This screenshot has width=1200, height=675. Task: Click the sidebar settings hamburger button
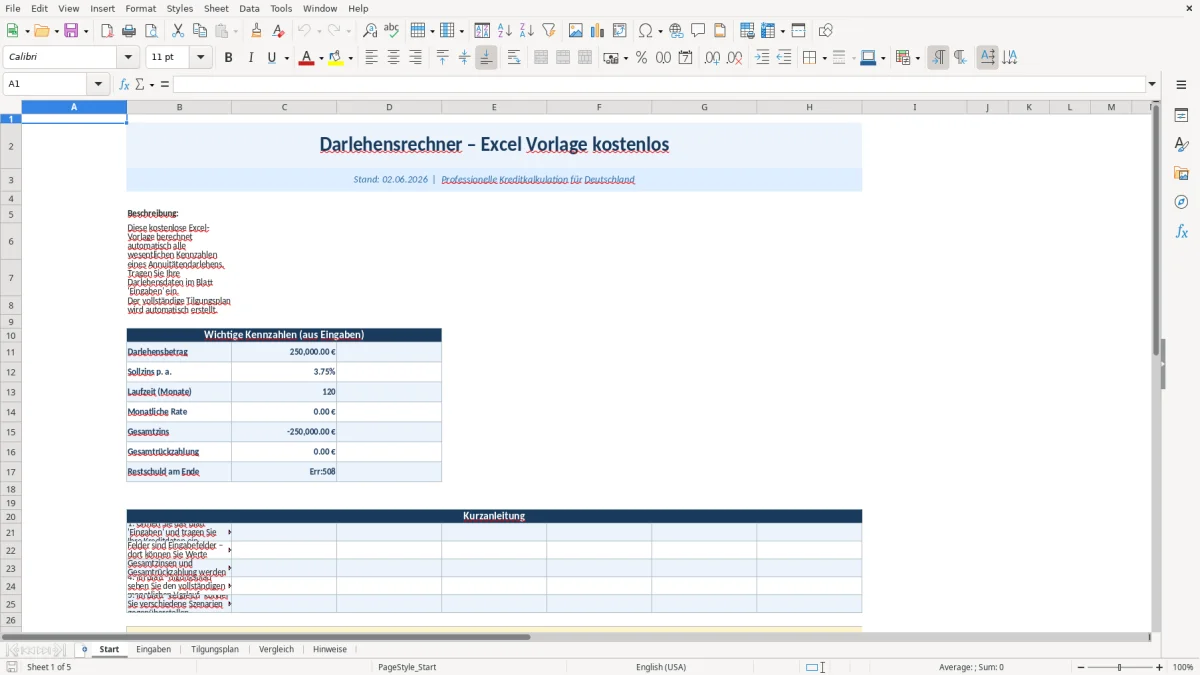click(x=1181, y=85)
